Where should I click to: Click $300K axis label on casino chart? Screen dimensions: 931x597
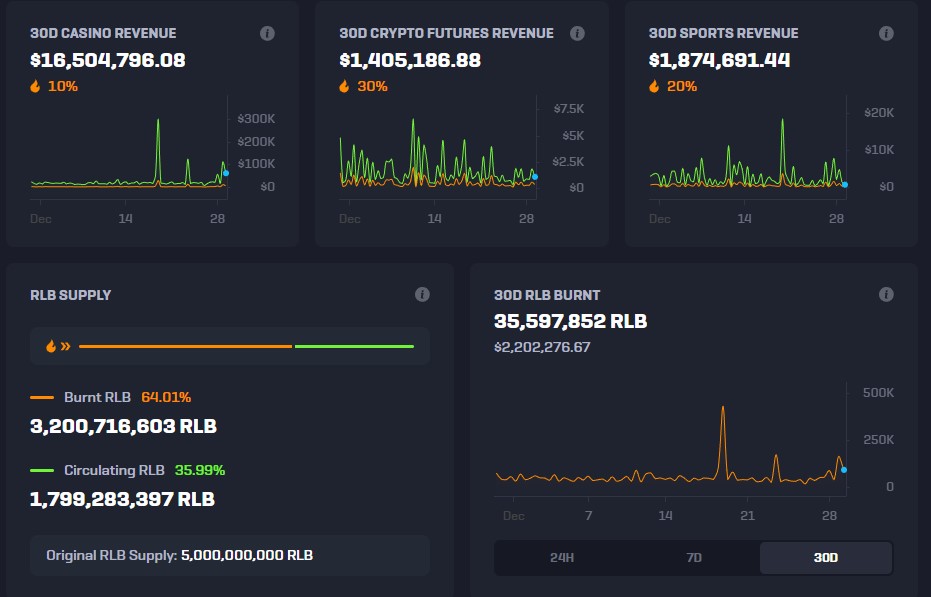click(256, 119)
